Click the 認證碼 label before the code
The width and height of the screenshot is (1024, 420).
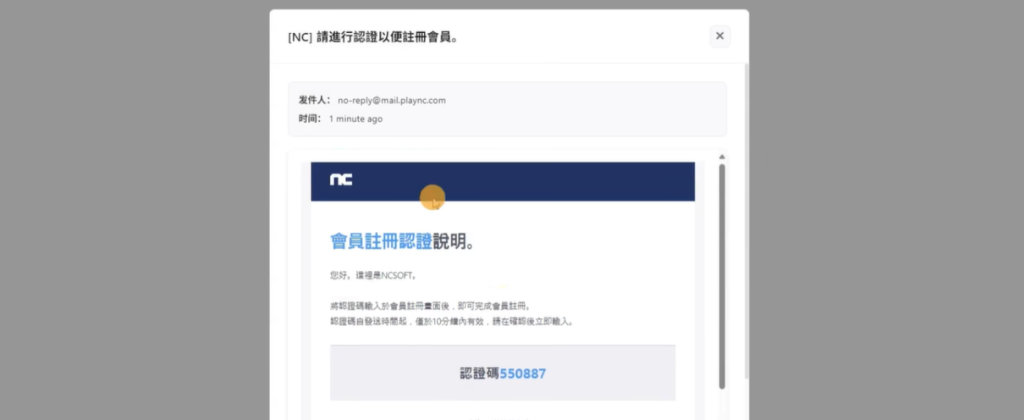point(479,373)
